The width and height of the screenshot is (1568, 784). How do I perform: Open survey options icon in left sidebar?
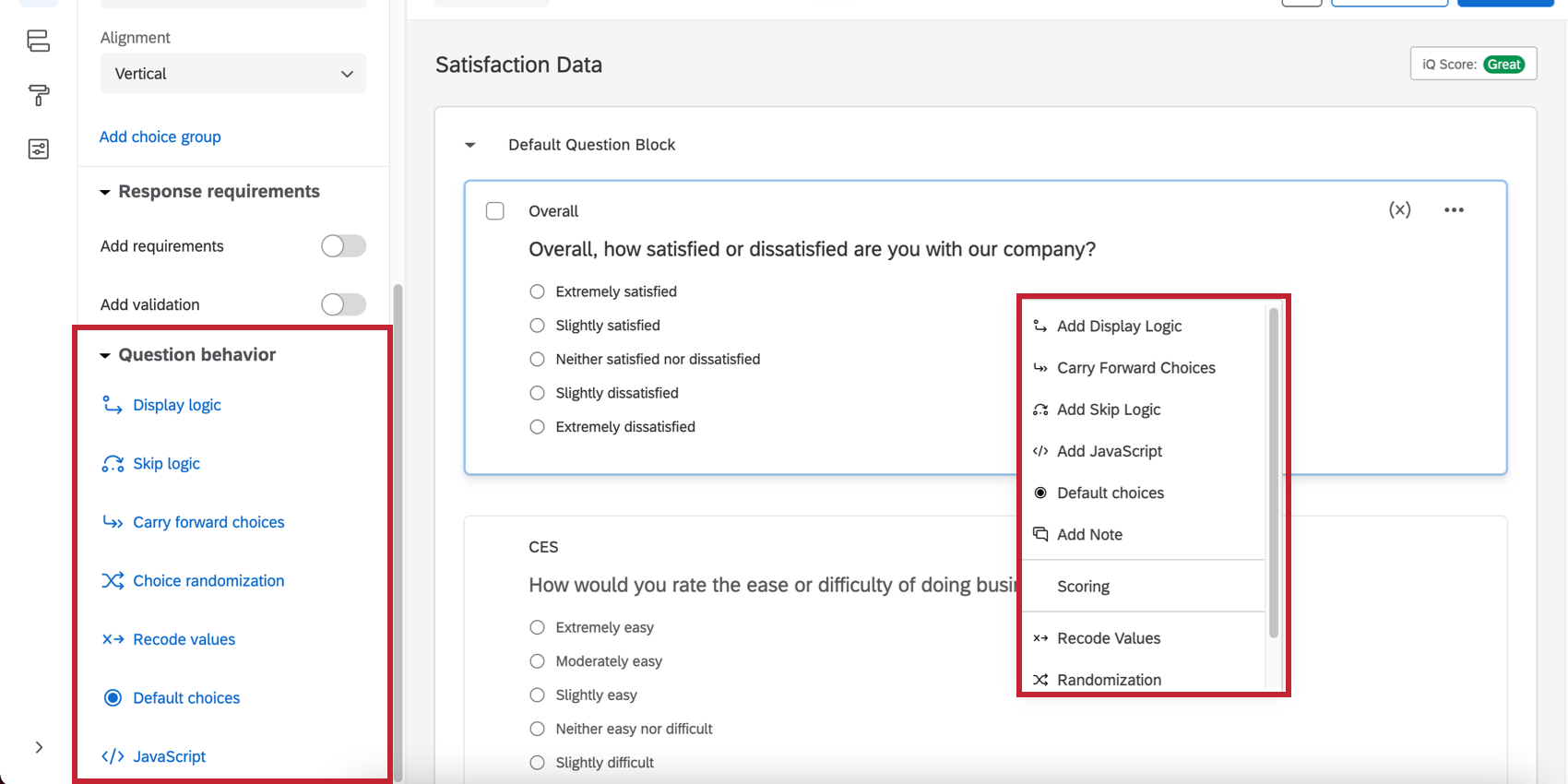pyautogui.click(x=38, y=149)
